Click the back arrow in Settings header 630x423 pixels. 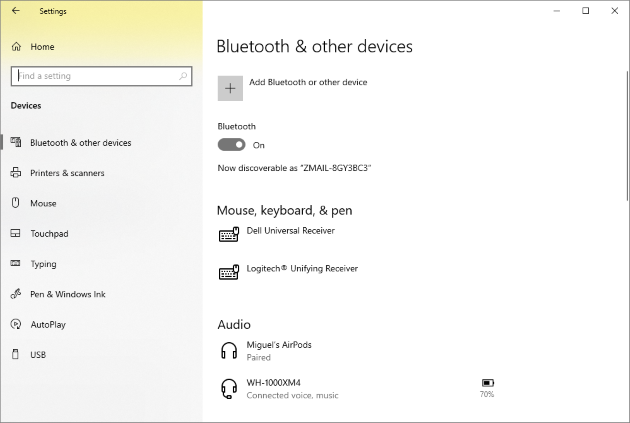pos(15,11)
